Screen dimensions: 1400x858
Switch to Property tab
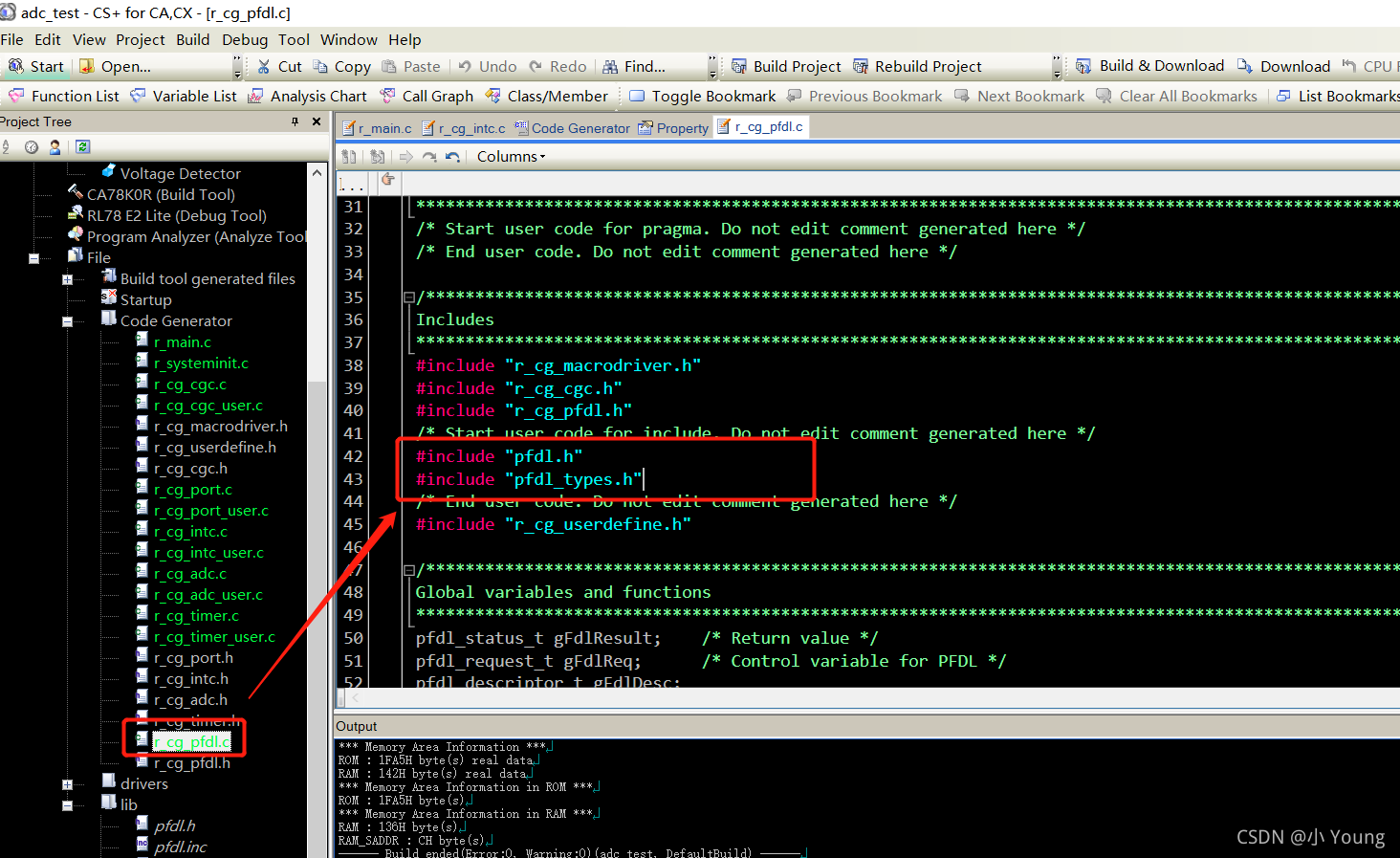(674, 128)
